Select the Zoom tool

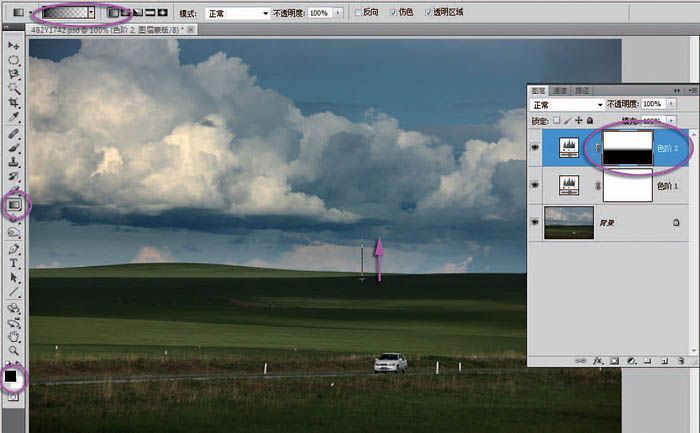click(x=14, y=351)
